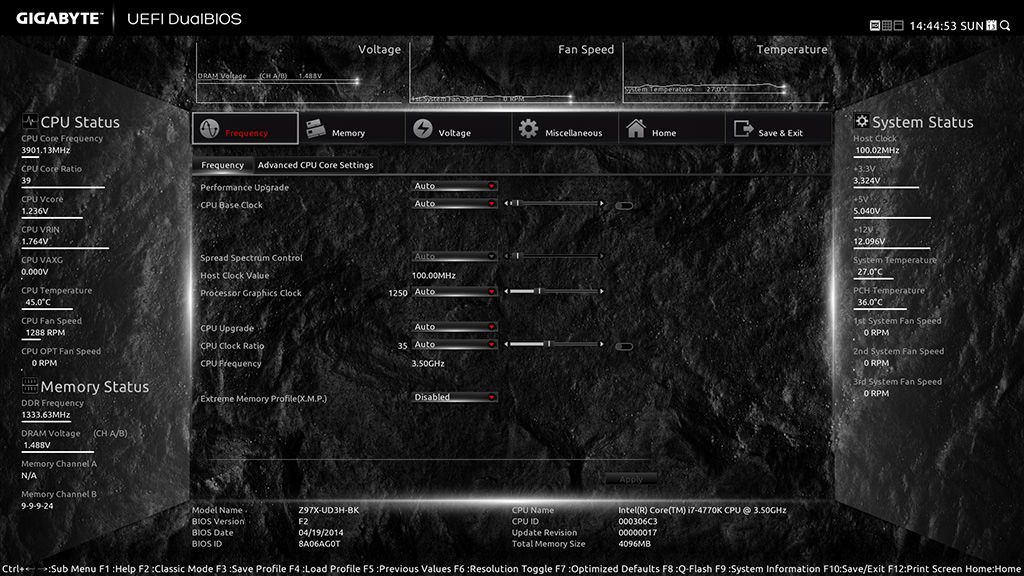Click left arrow of Processor Graphics Clock slider
The height and width of the screenshot is (576, 1024).
(x=506, y=291)
